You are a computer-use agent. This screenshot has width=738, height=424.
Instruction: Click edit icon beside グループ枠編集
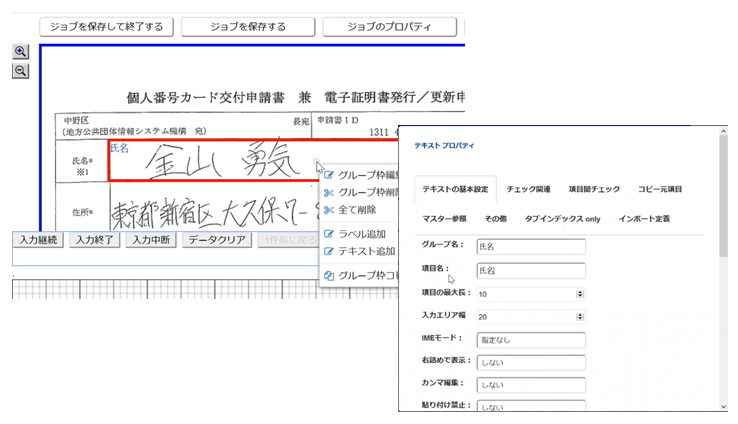coord(329,174)
